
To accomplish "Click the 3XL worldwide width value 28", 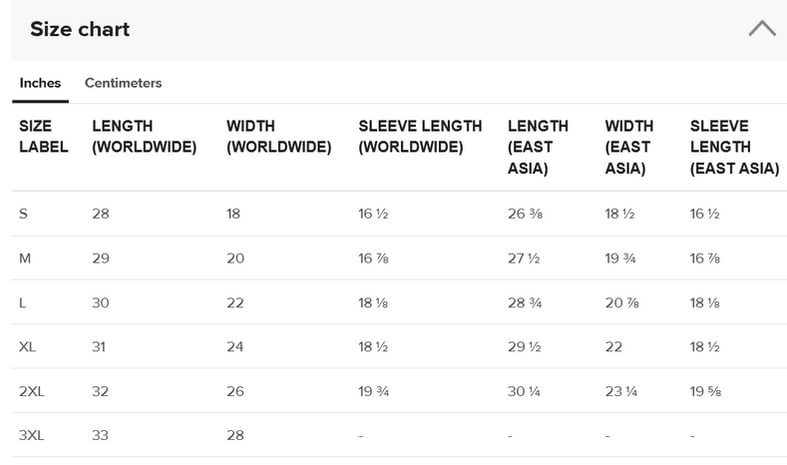I will [x=235, y=435].
